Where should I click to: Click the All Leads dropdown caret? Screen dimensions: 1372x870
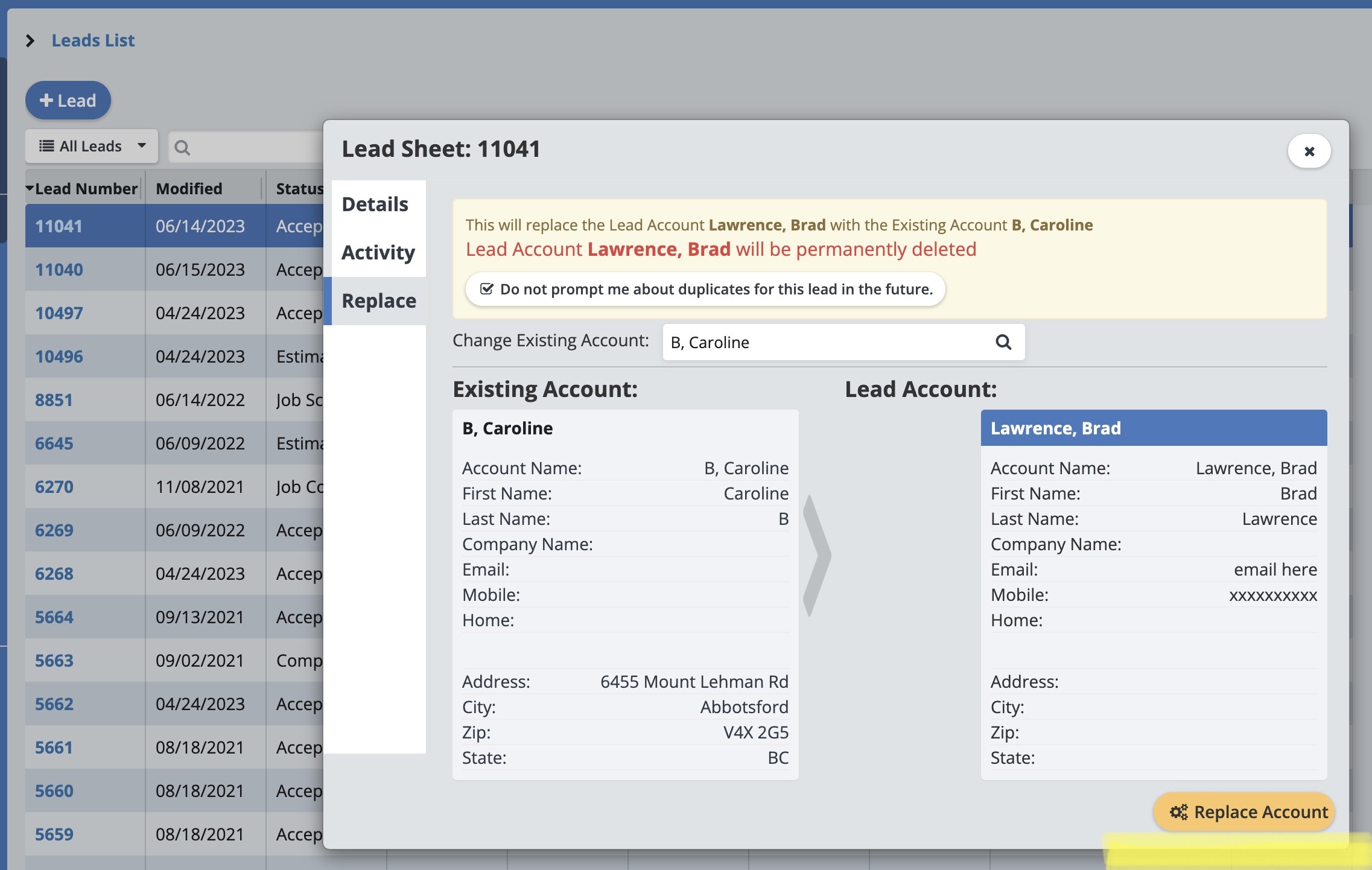[x=142, y=145]
